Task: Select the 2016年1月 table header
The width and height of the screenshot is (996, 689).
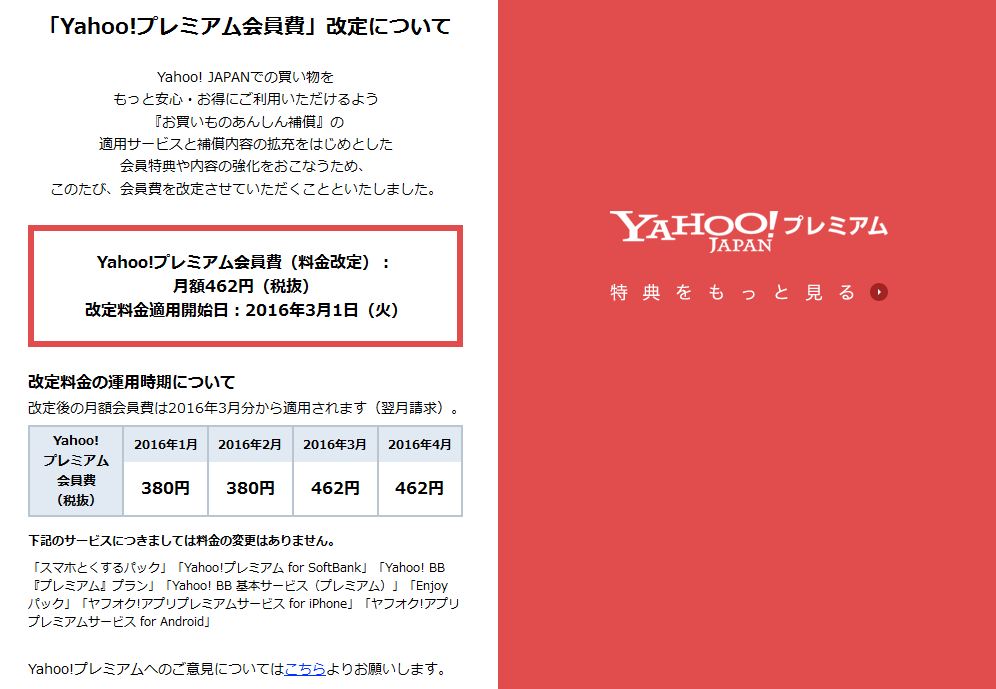Action: pos(165,445)
